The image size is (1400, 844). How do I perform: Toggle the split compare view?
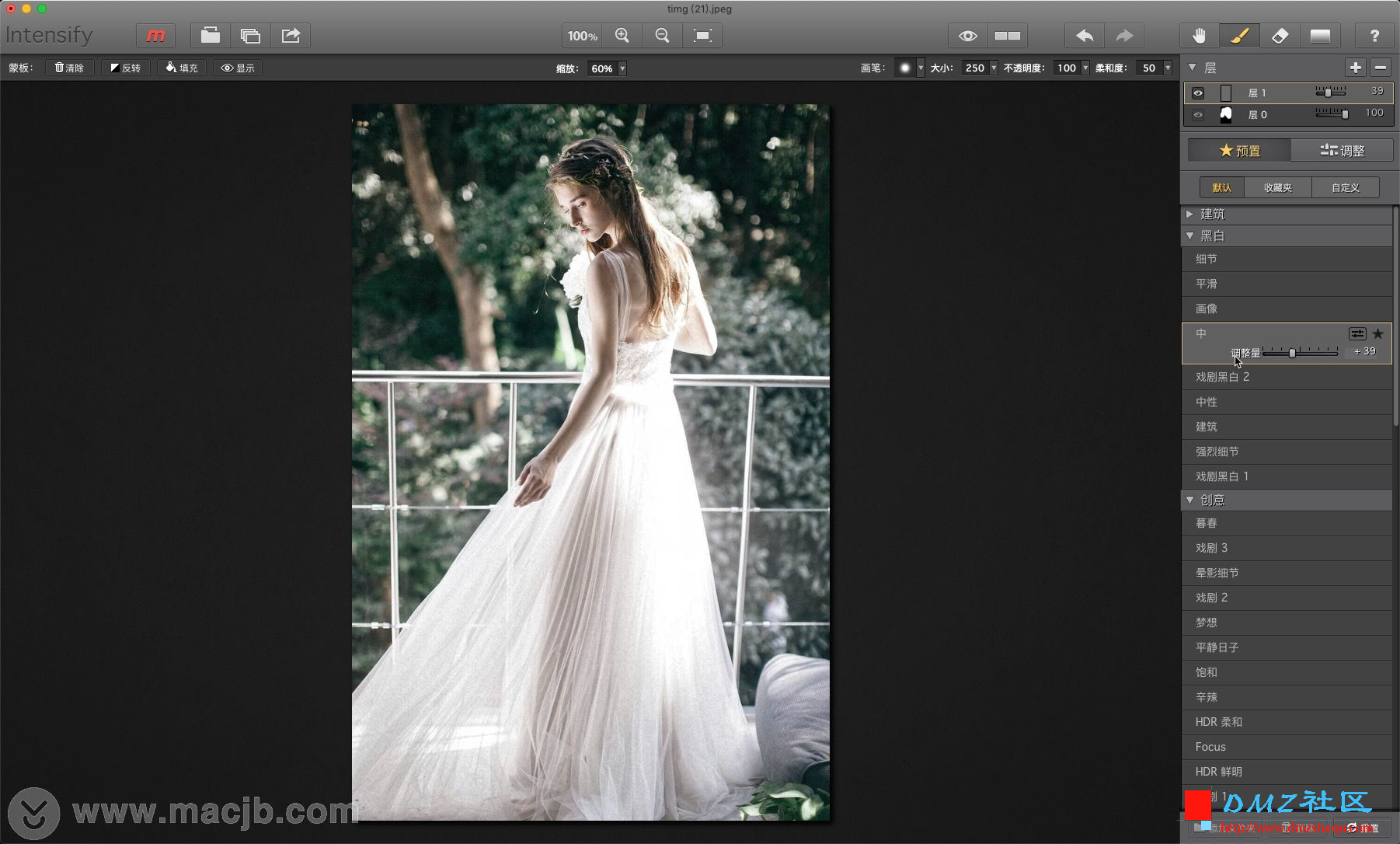click(1008, 36)
